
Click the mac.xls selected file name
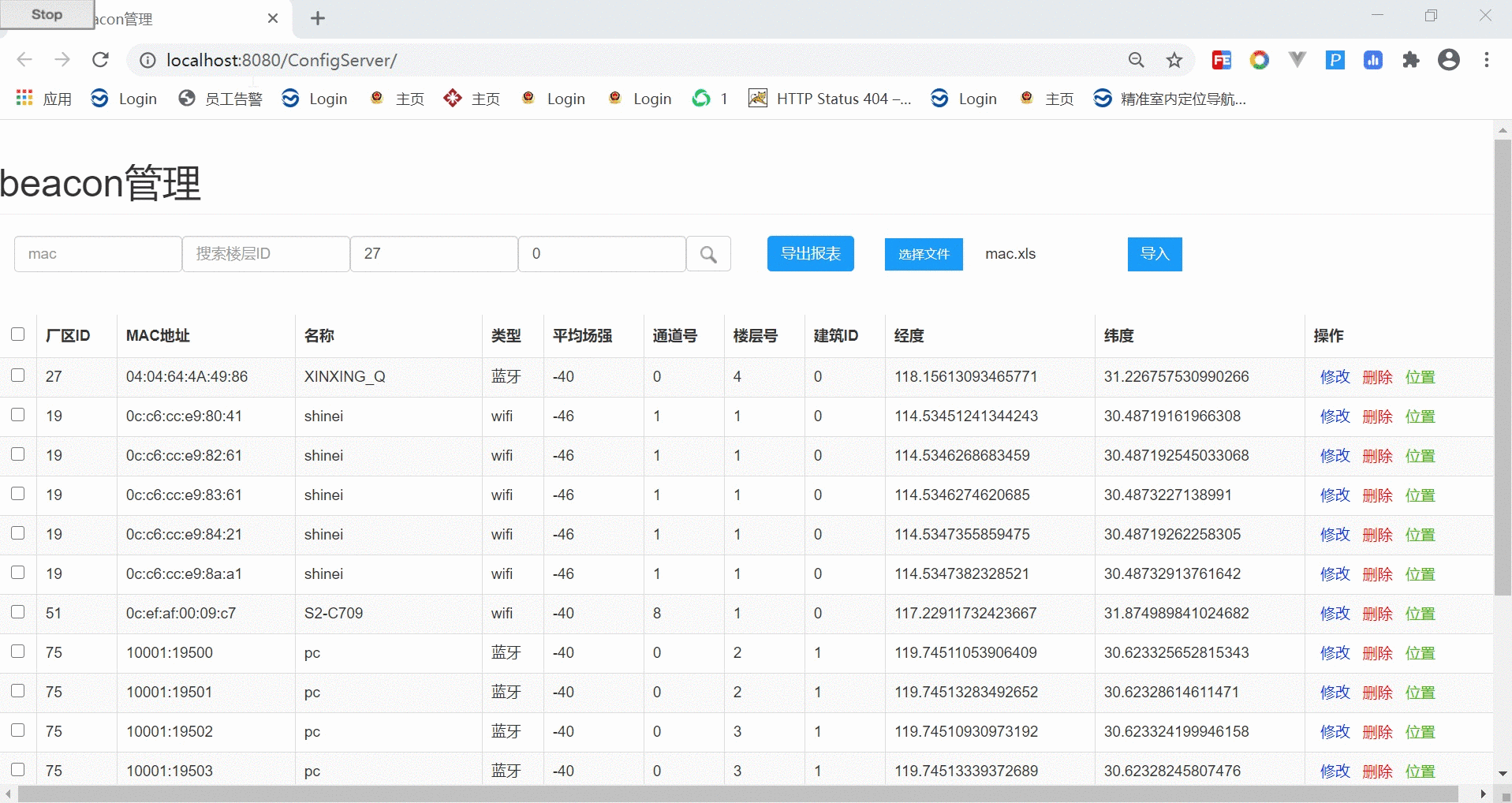1010,254
